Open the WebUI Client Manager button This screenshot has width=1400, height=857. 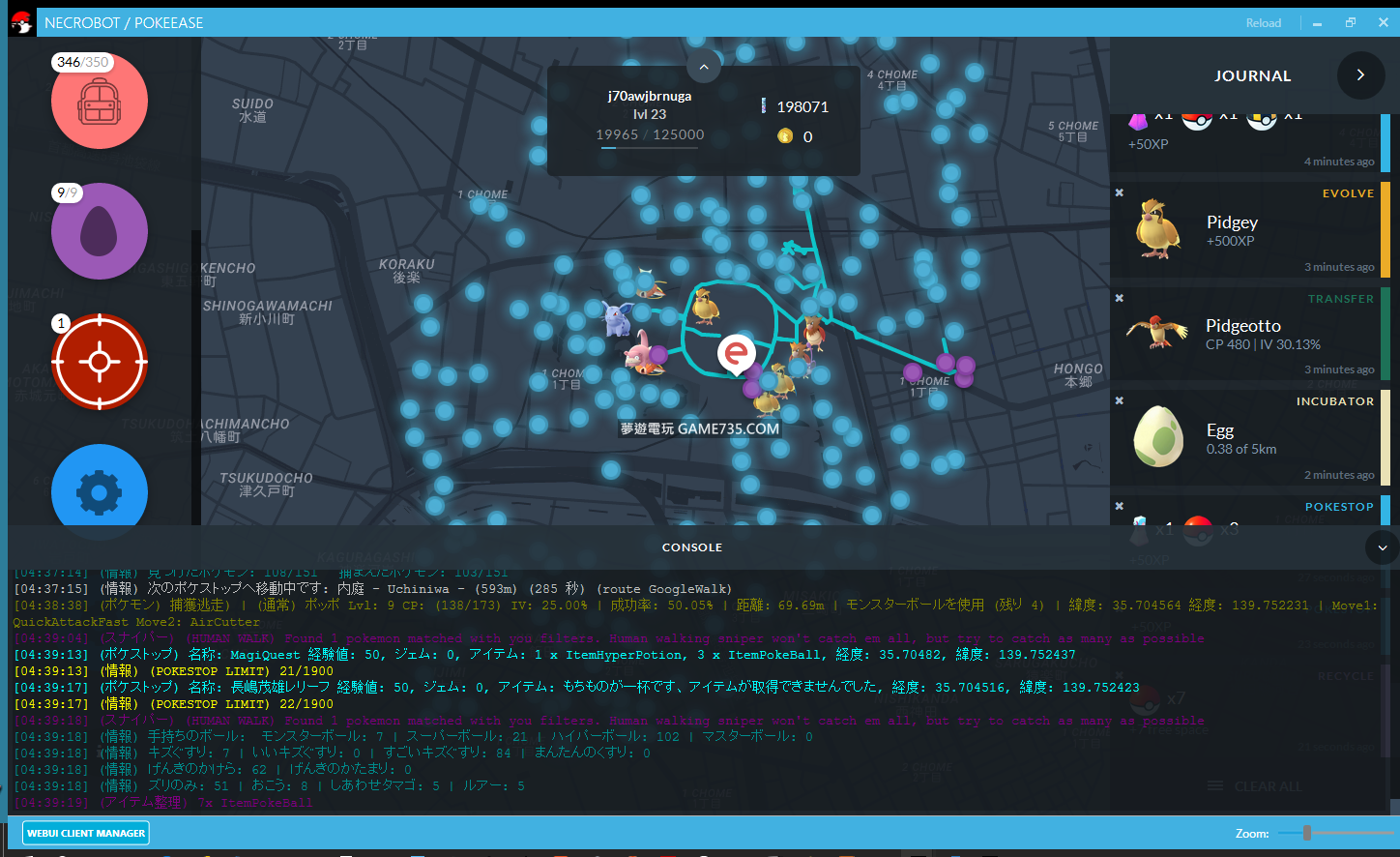point(86,833)
